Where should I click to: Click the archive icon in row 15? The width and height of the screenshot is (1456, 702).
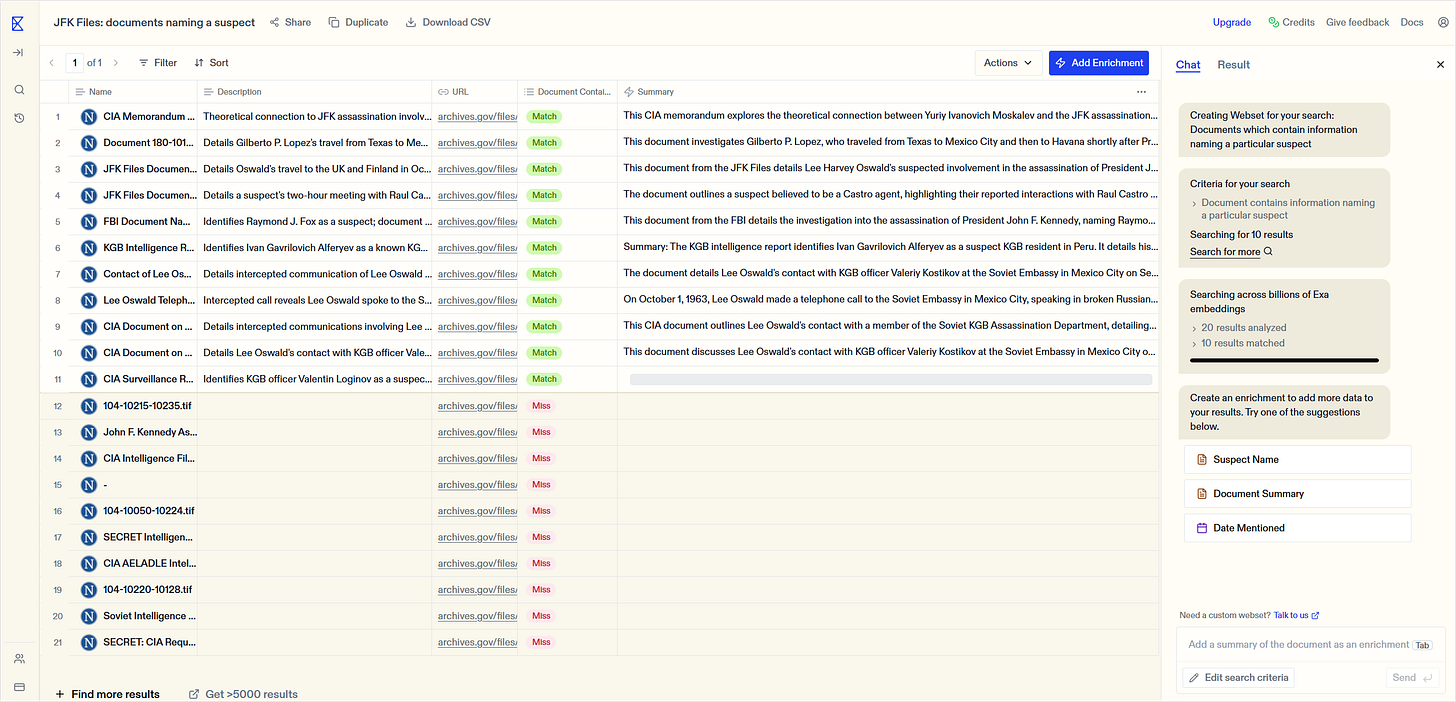coord(89,485)
